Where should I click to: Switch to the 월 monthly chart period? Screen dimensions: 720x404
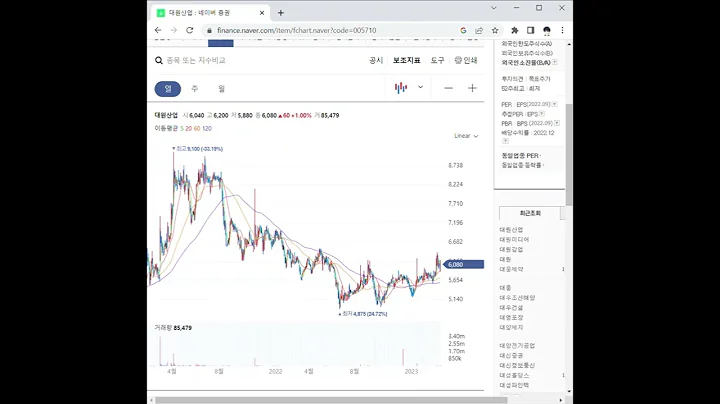tap(221, 89)
